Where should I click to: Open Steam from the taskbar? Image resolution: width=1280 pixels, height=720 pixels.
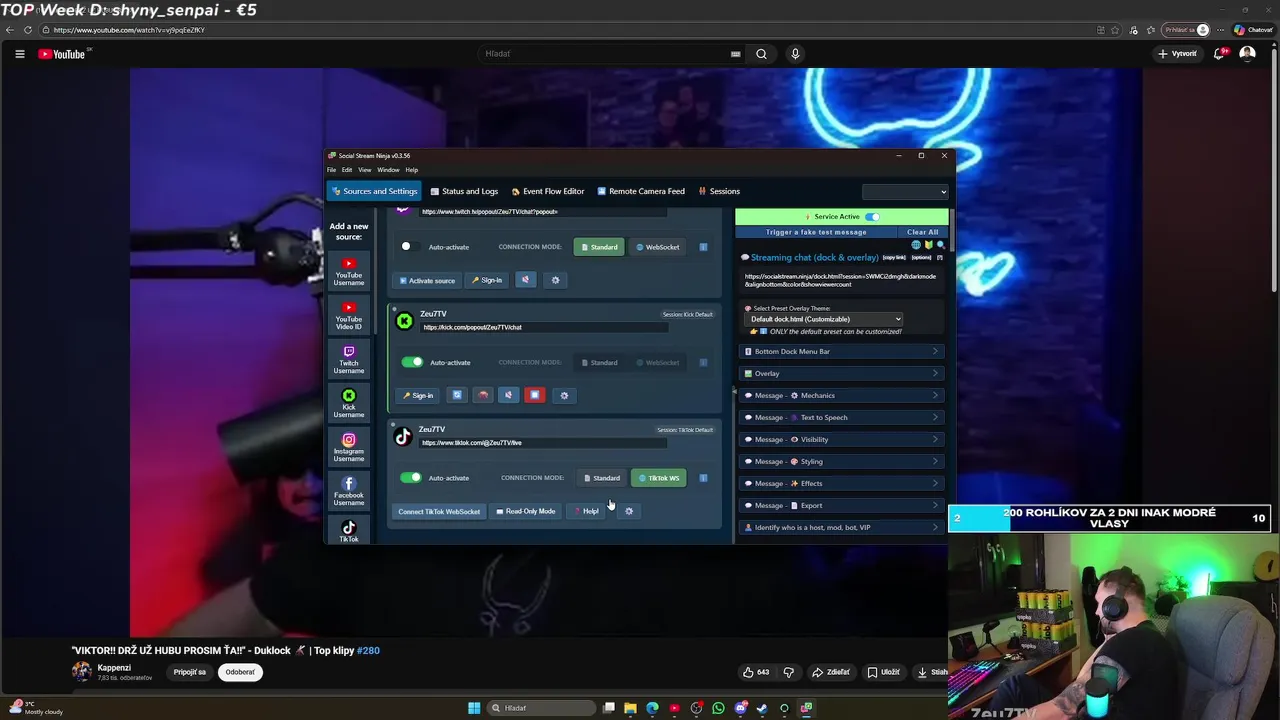(762, 708)
